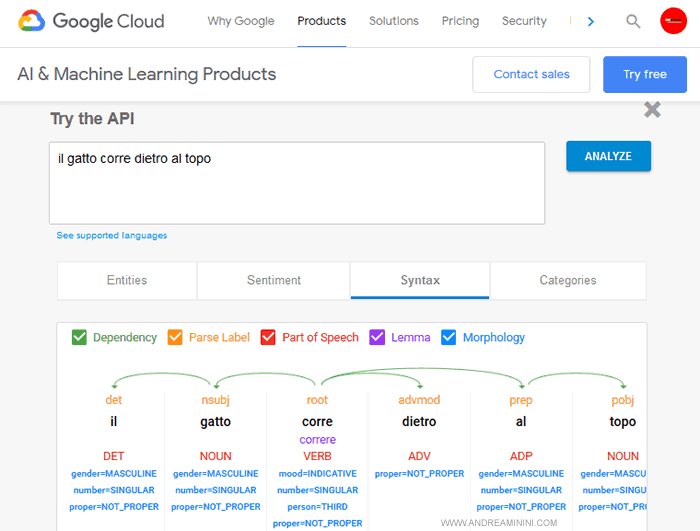Expand more navigation items with chevron arrow
Viewport: 700px width, 531px height.
click(591, 21)
